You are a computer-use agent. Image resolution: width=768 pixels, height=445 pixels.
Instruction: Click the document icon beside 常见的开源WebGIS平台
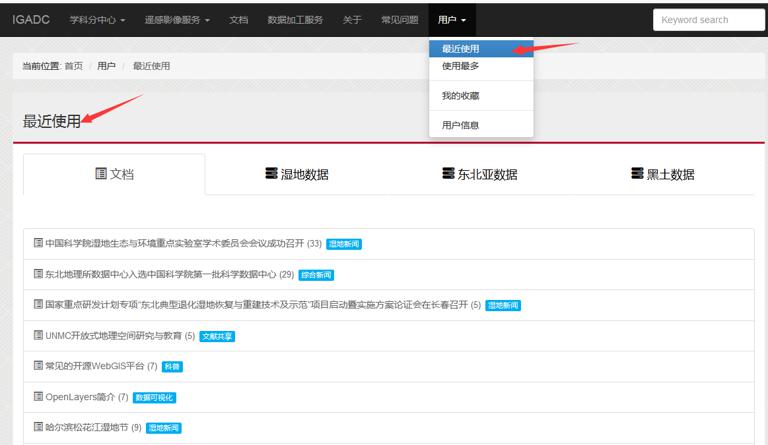(38, 365)
